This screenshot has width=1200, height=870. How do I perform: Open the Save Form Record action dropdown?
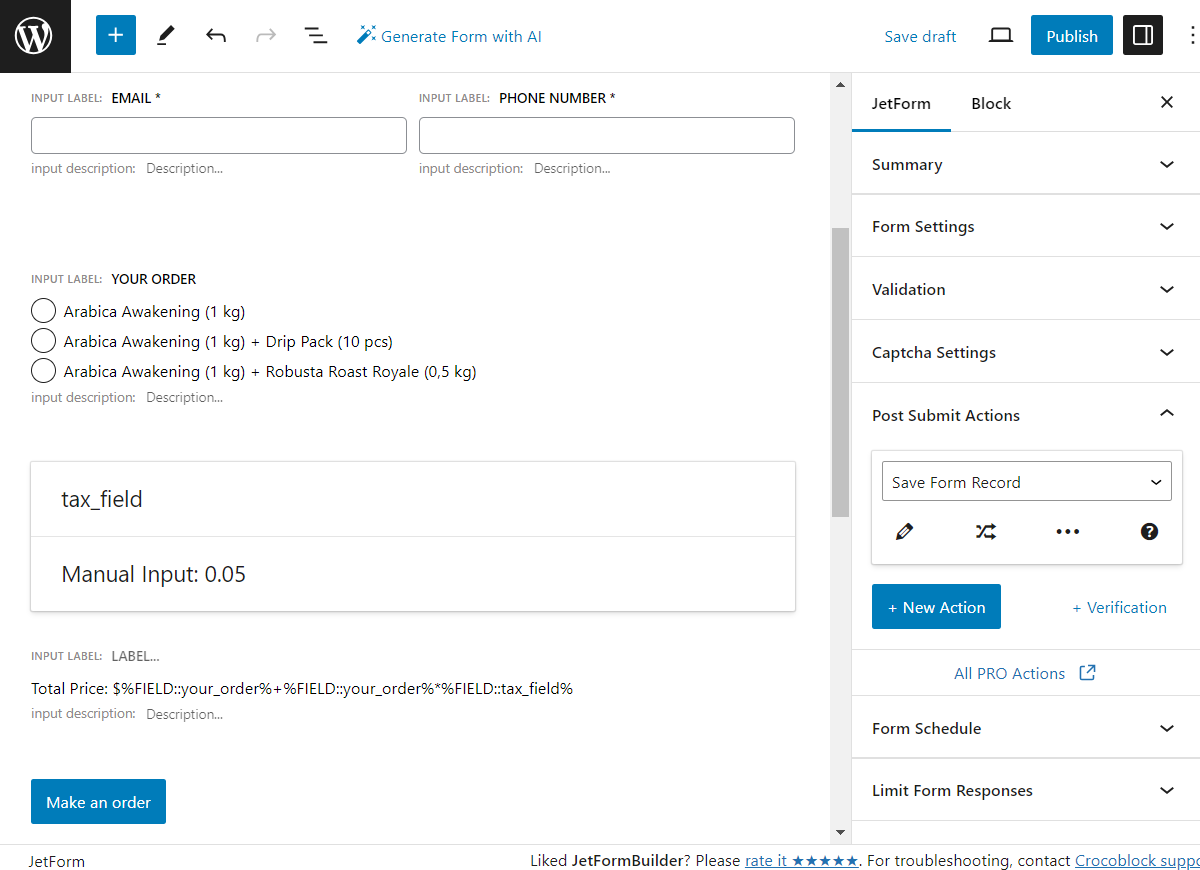[1026, 481]
